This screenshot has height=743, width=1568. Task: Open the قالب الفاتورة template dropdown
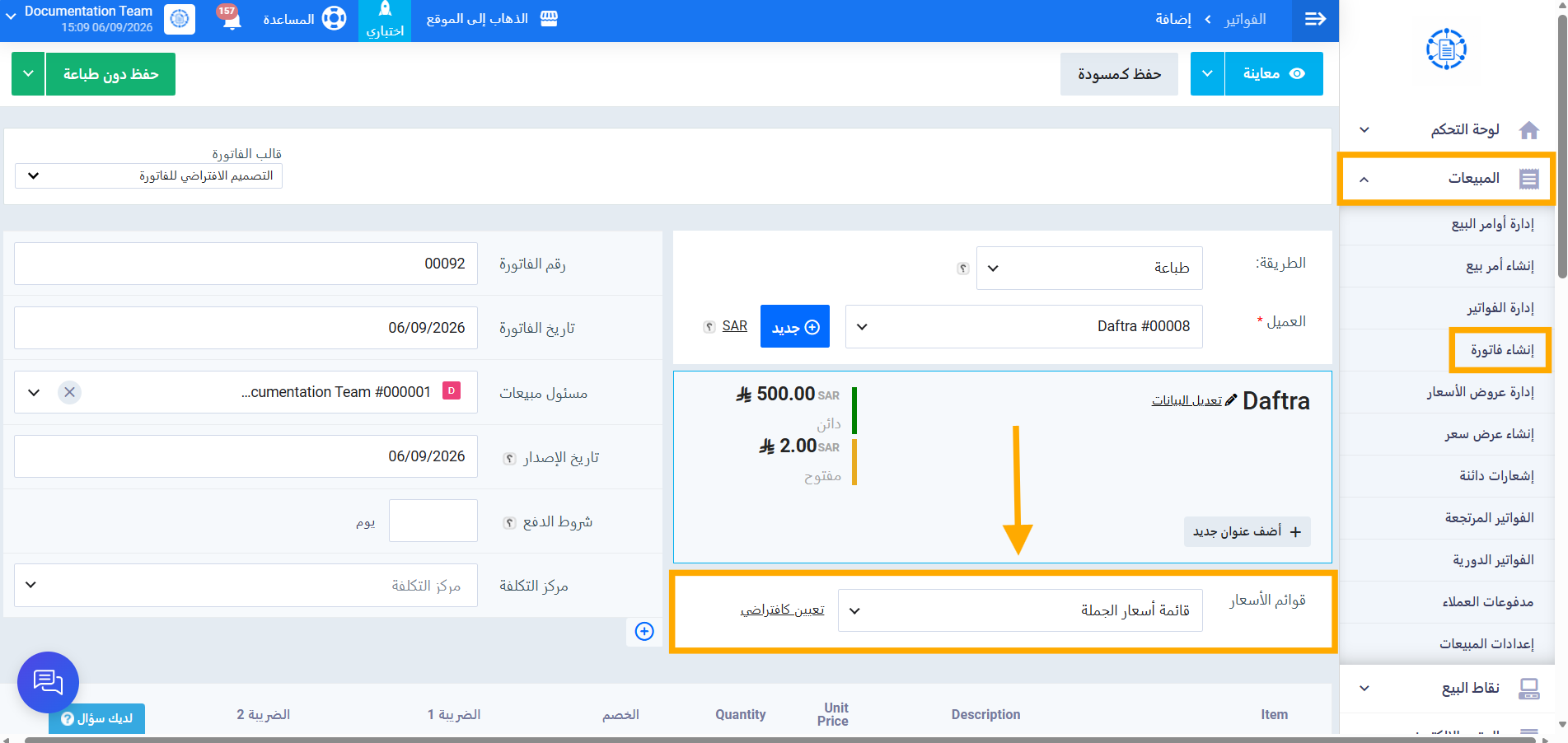coord(148,175)
